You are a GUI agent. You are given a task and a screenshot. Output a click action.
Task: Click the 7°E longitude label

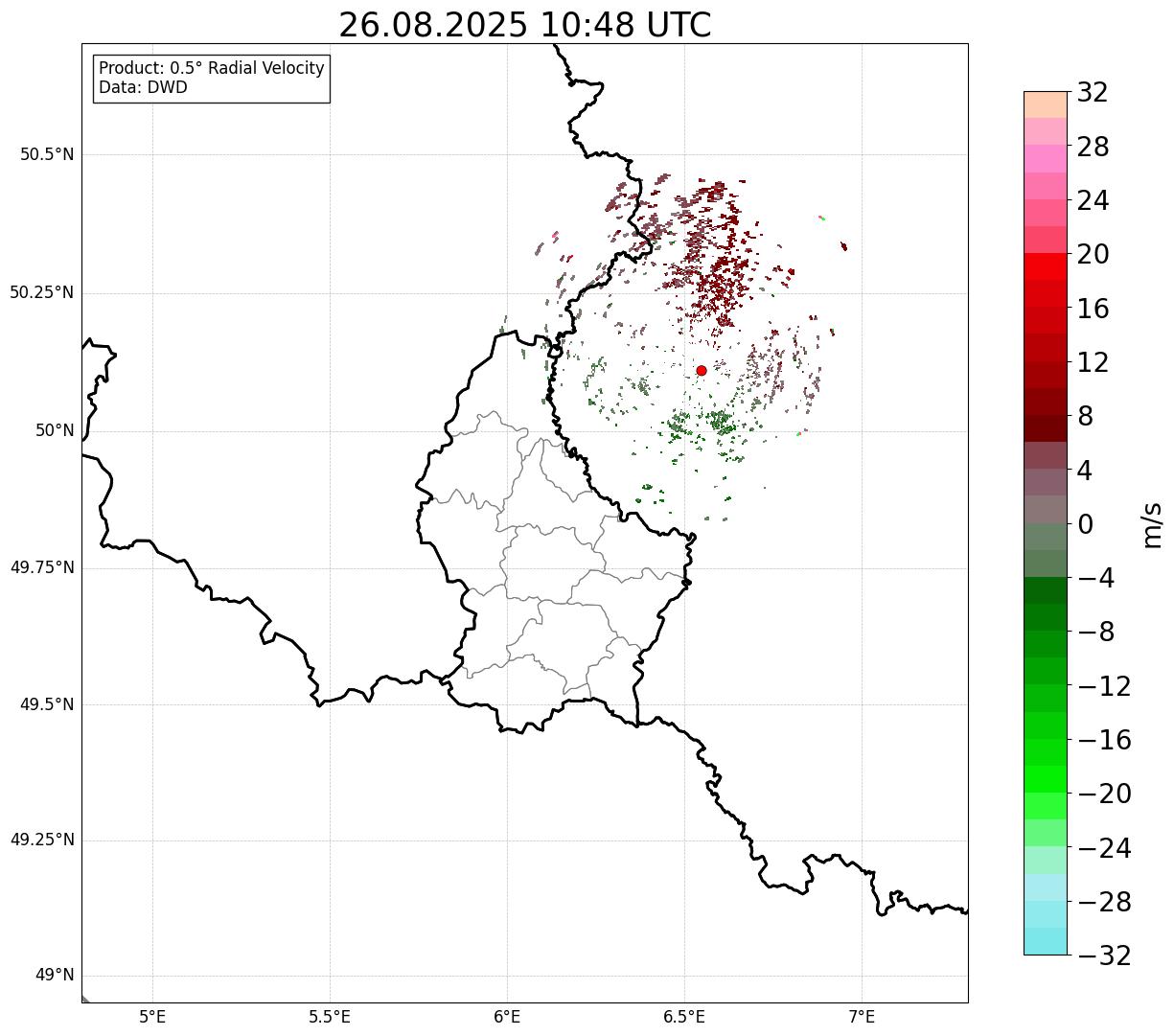point(862,1016)
